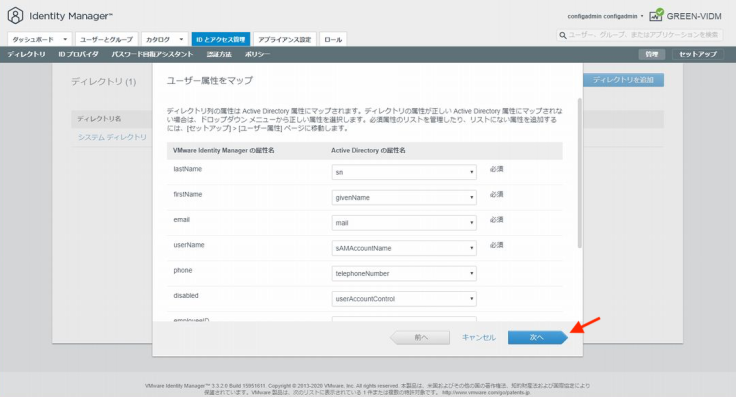Screen dimensions: 736x397
Task: Click the Active Directory の属性名 column header
Action: tap(368, 151)
